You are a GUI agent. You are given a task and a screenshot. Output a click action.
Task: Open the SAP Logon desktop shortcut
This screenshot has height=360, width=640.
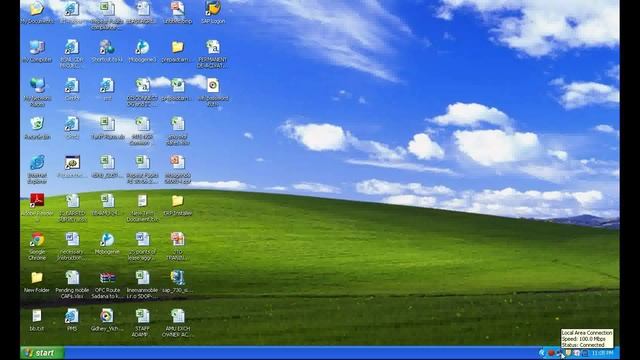click(213, 9)
